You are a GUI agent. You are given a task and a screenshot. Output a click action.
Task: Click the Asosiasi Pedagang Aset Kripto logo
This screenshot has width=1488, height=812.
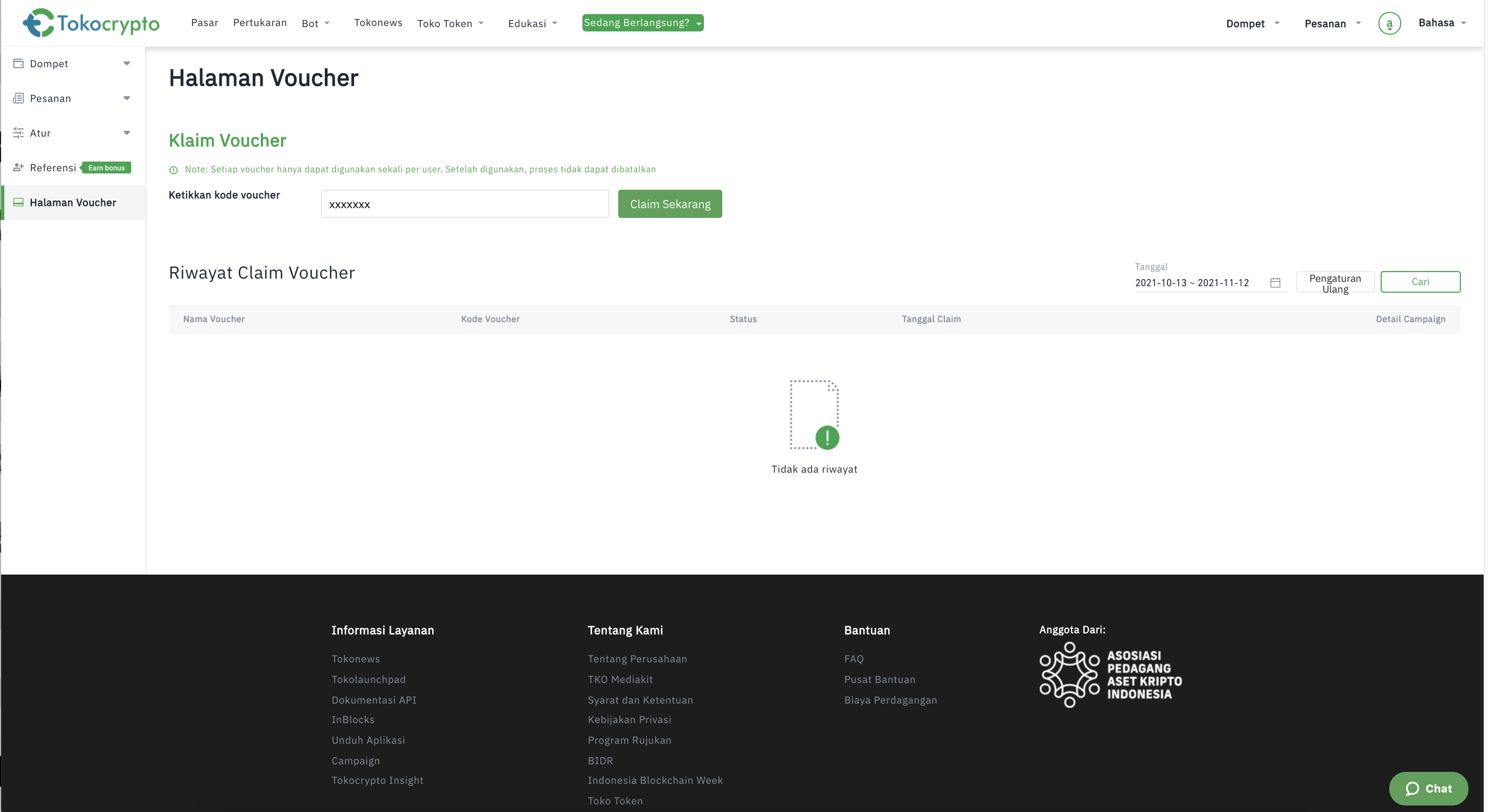[1110, 674]
